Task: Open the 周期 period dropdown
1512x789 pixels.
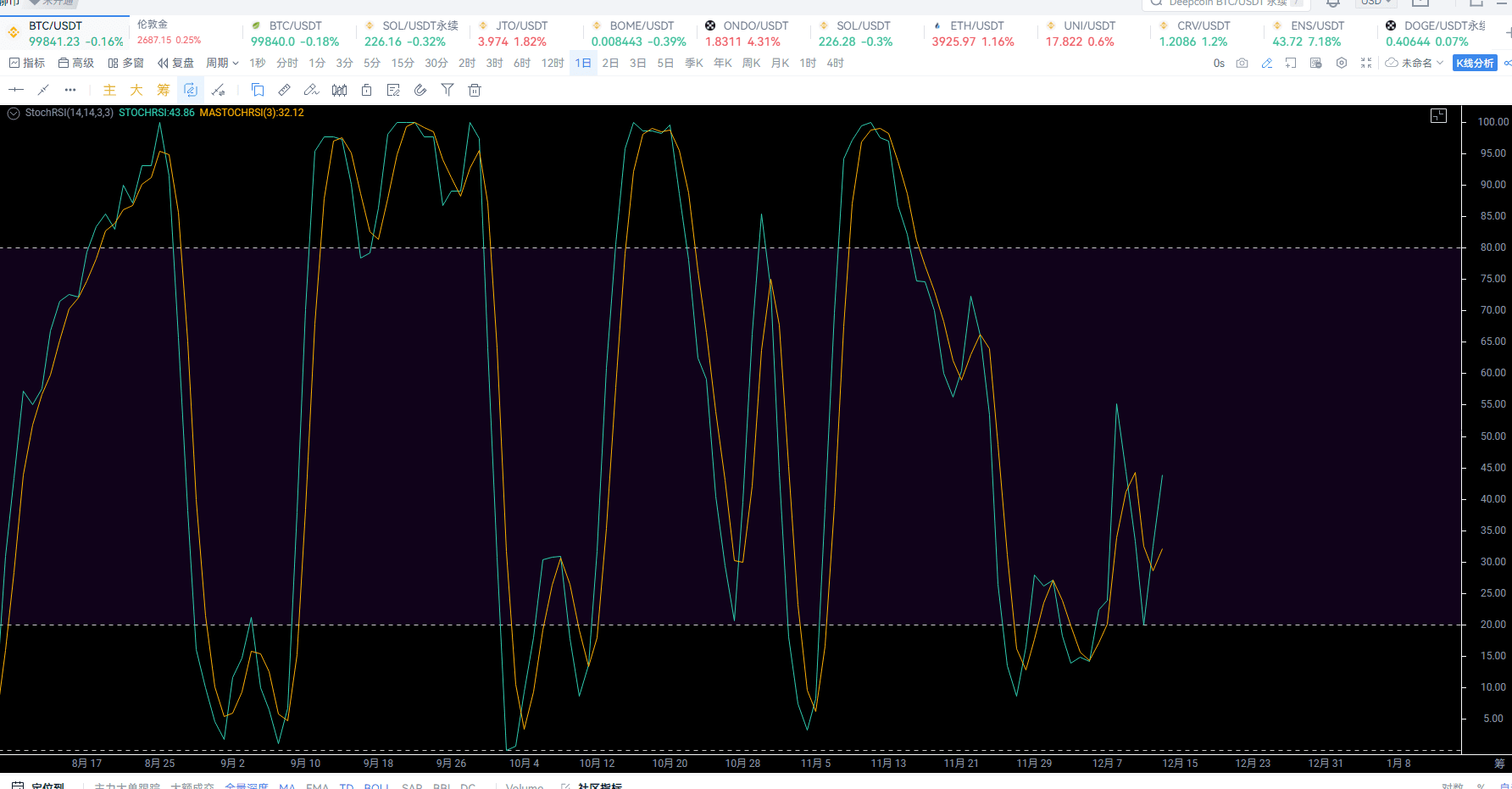Action: (x=222, y=63)
